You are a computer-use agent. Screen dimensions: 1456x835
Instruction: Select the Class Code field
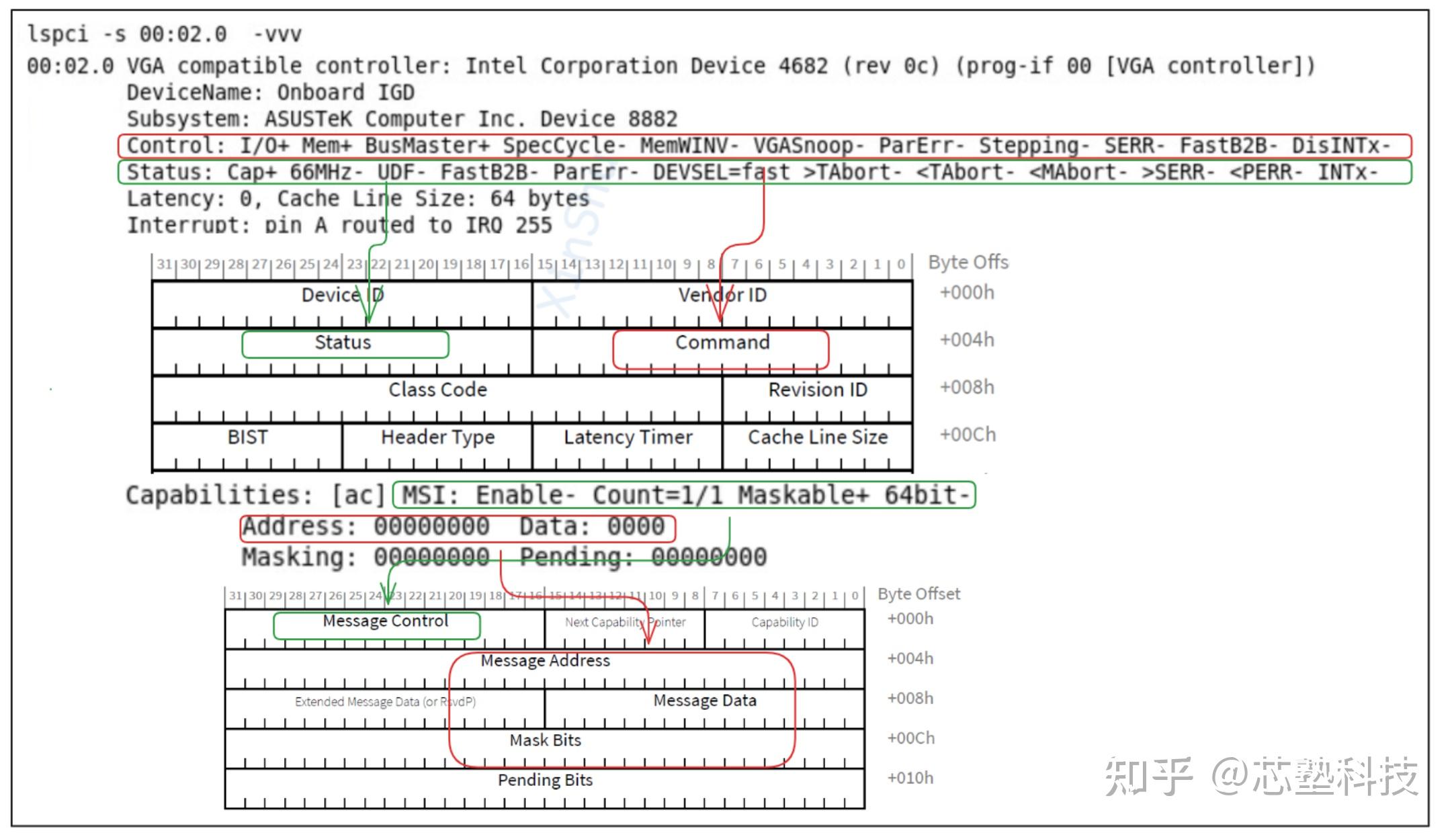[437, 390]
